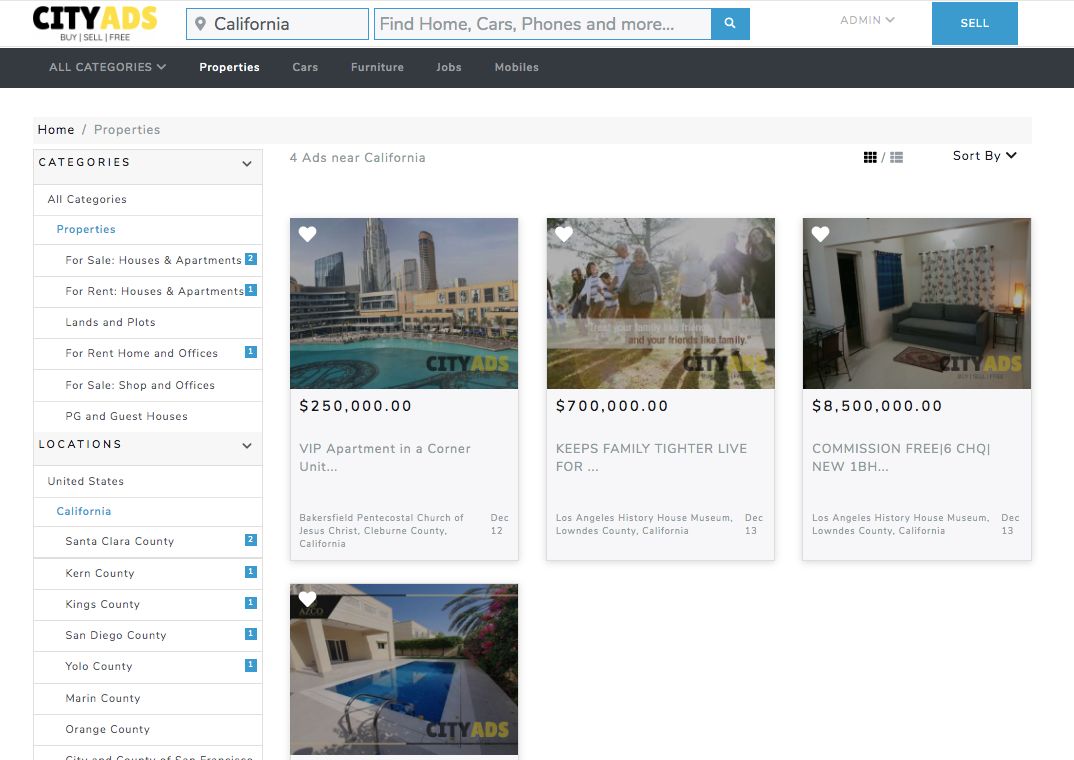Image resolution: width=1074 pixels, height=760 pixels.
Task: Collapse the Categories sidebar panel
Action: tap(247, 164)
